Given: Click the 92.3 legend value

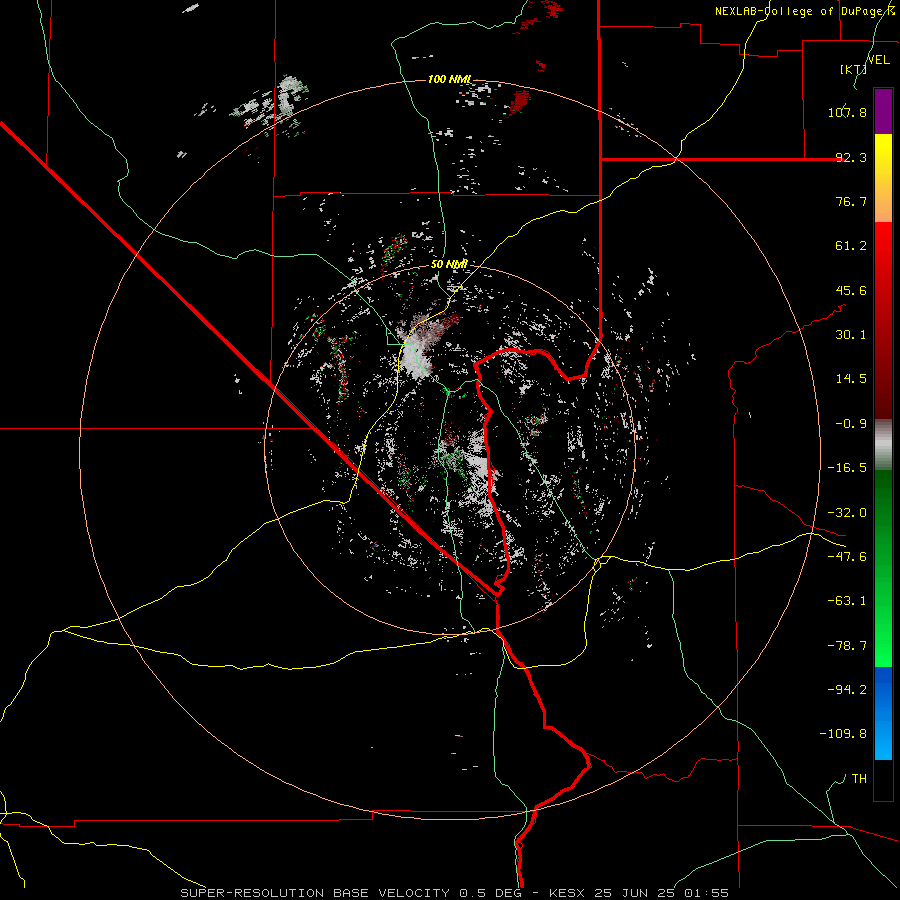Looking at the screenshot, I should tap(851, 157).
